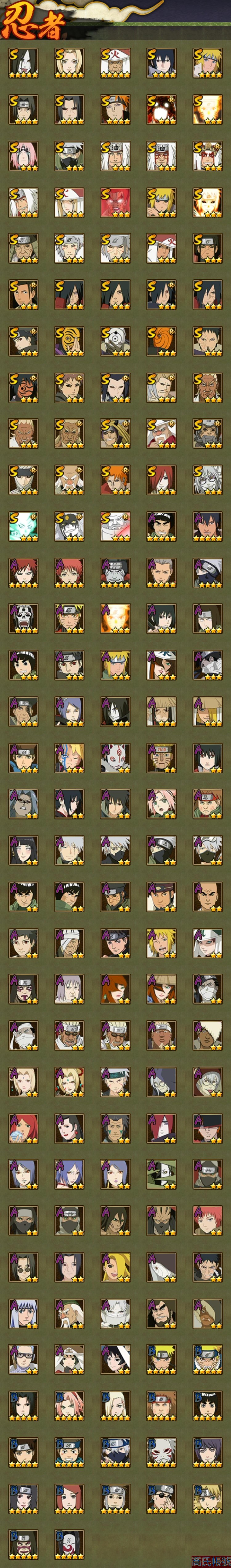The image size is (231, 1568).
Task: Select A-rank five-star Might Guy portrait
Action: 162,526
